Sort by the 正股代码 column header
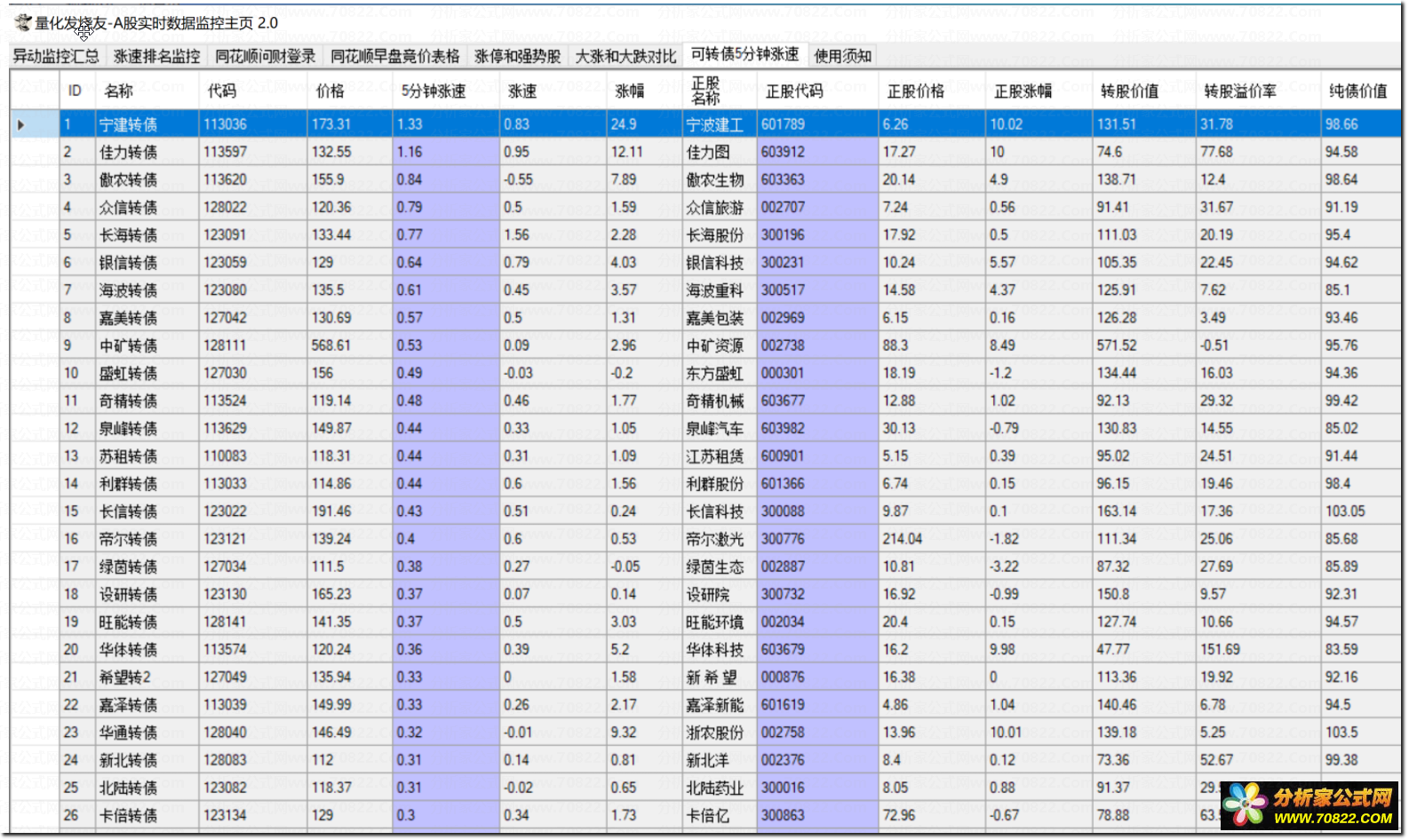 tap(817, 91)
